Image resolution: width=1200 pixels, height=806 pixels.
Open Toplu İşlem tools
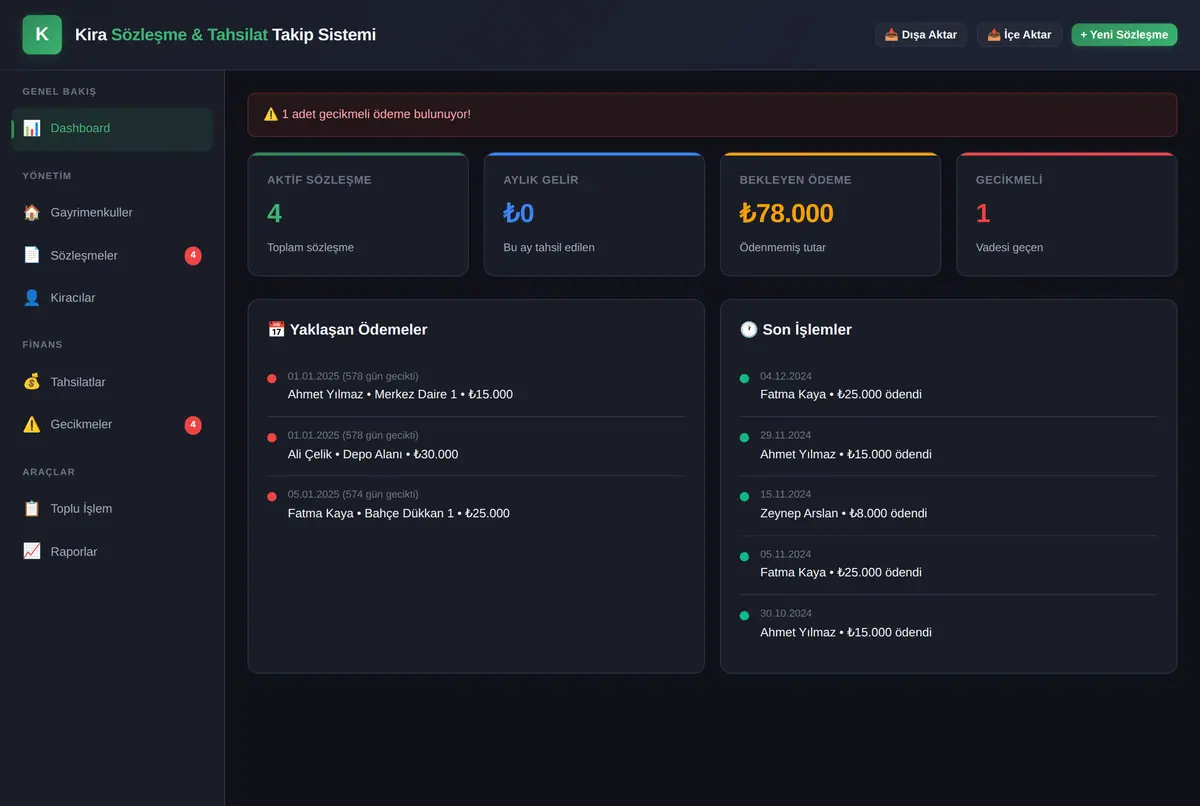(112, 508)
